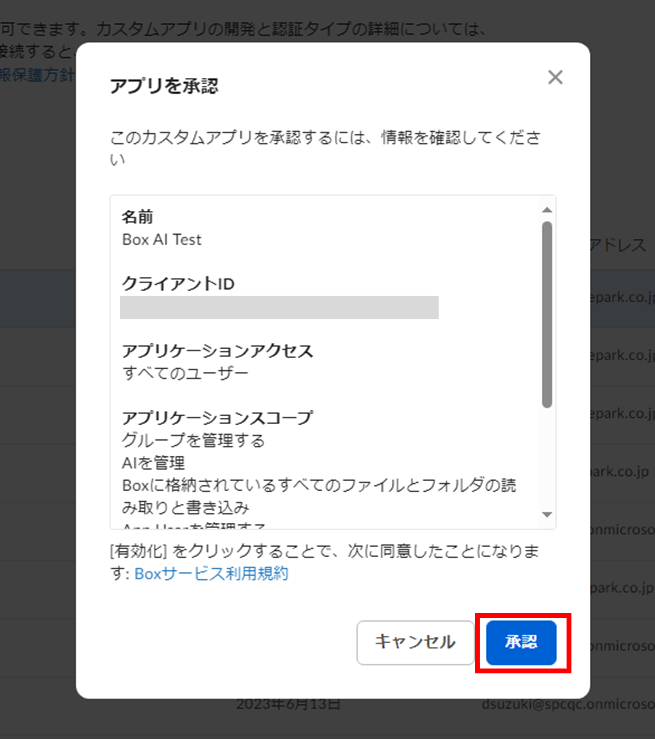Click the scroll down arrow in details list
This screenshot has height=739, width=655.
(x=546, y=514)
